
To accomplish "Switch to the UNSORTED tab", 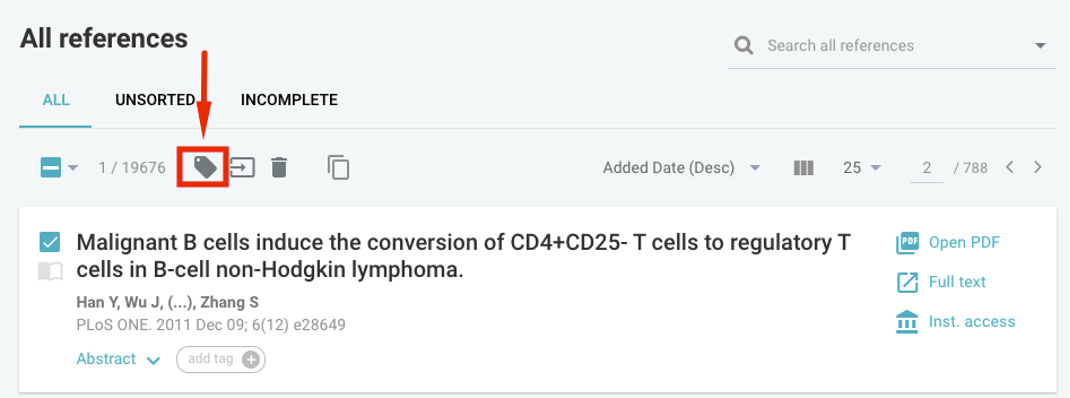I will [x=155, y=100].
